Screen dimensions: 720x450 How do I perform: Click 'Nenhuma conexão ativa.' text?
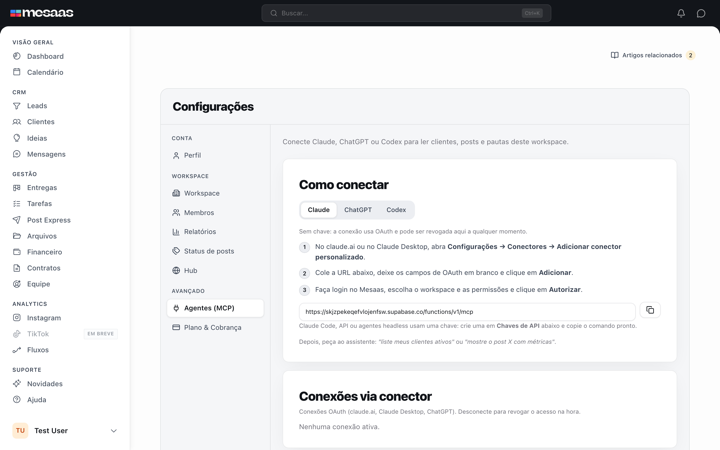pyautogui.click(x=339, y=427)
